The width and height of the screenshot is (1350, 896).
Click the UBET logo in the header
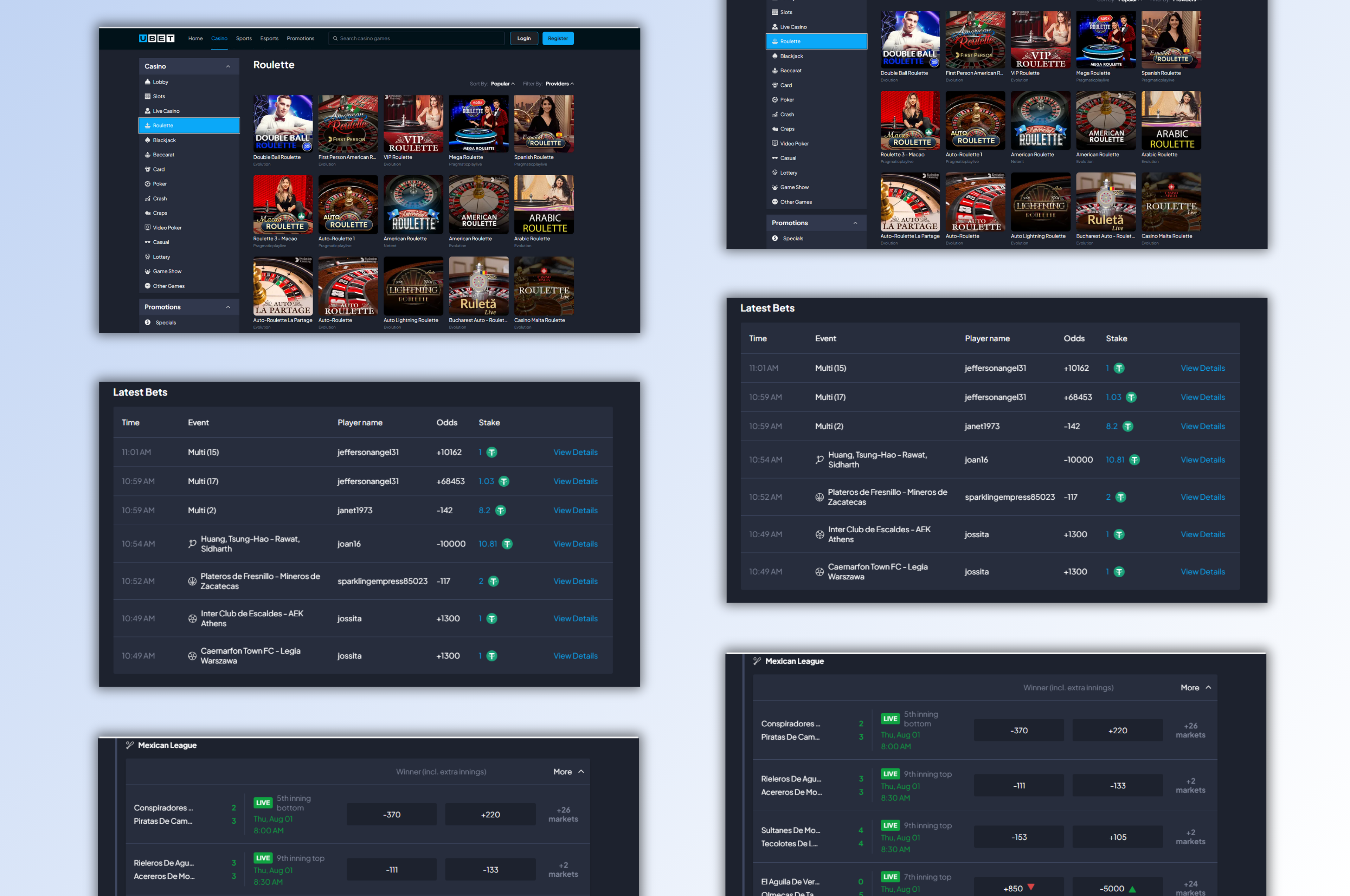tap(156, 38)
